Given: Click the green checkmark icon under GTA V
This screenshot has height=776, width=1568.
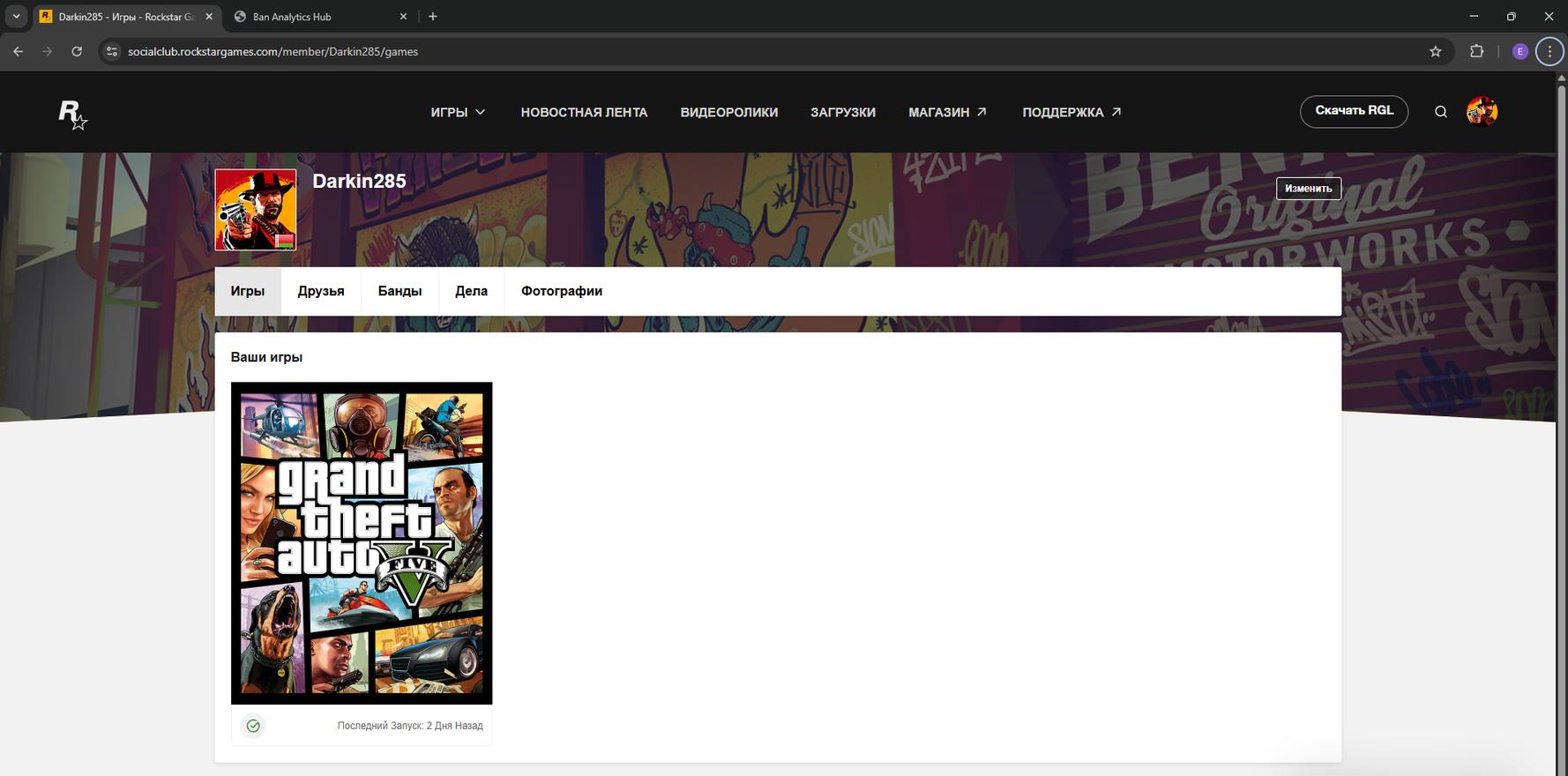Looking at the screenshot, I should pyautogui.click(x=253, y=726).
